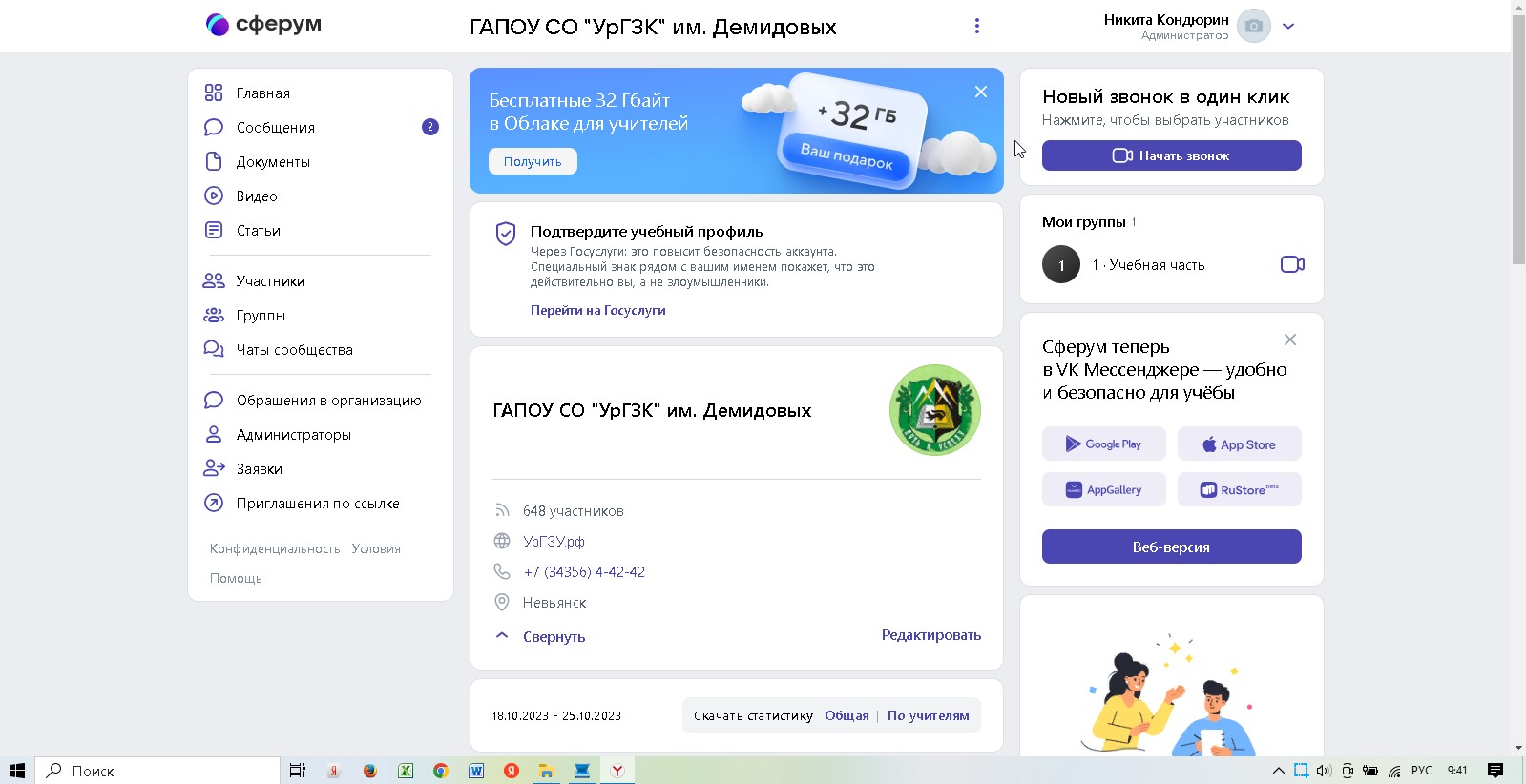Click the page vertical scrollbar
This screenshot has width=1526, height=784.
click(1518, 139)
